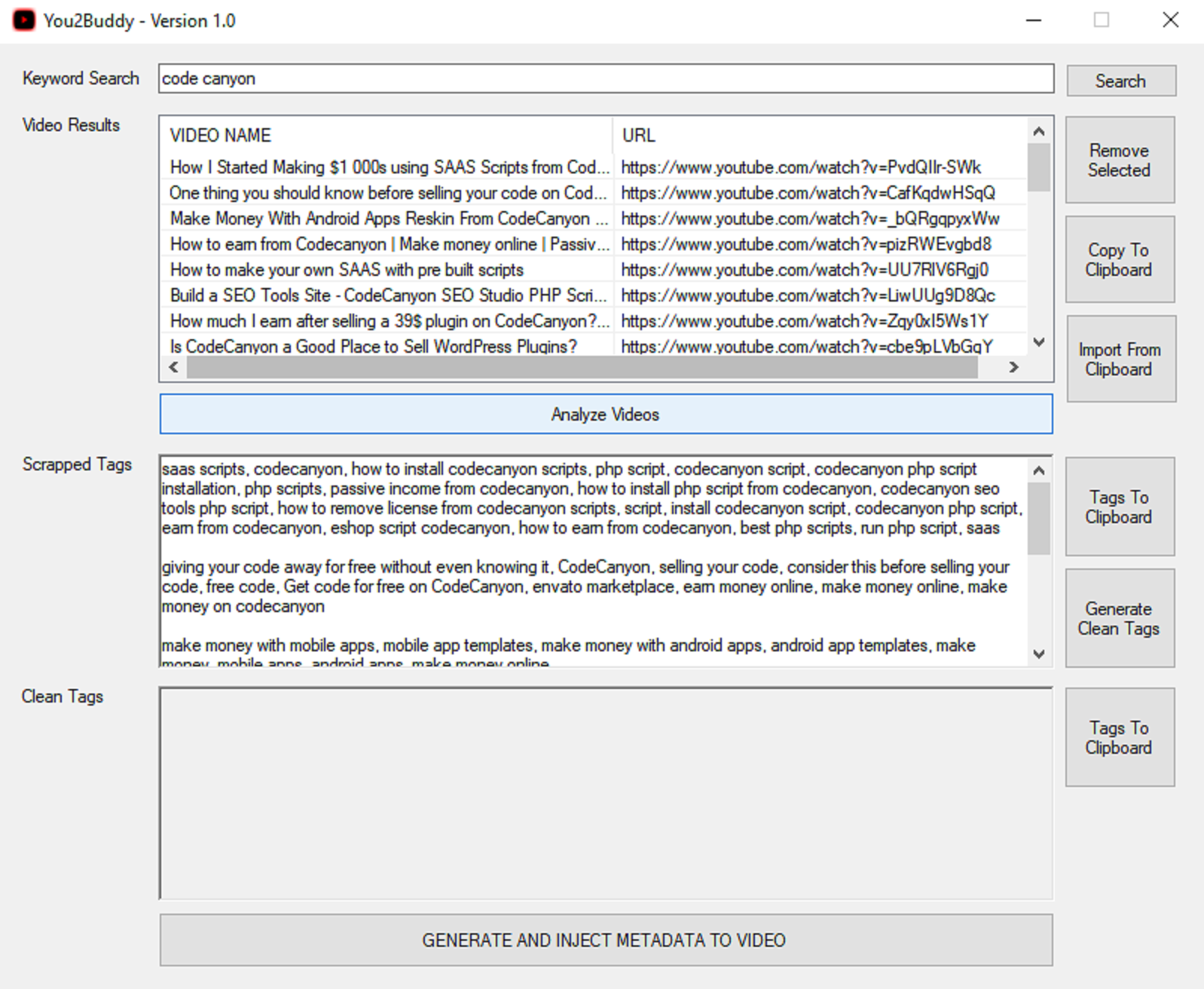This screenshot has height=989, width=1204.
Task: Click URL ending in cbe9pLVbGqY
Action: (807, 347)
